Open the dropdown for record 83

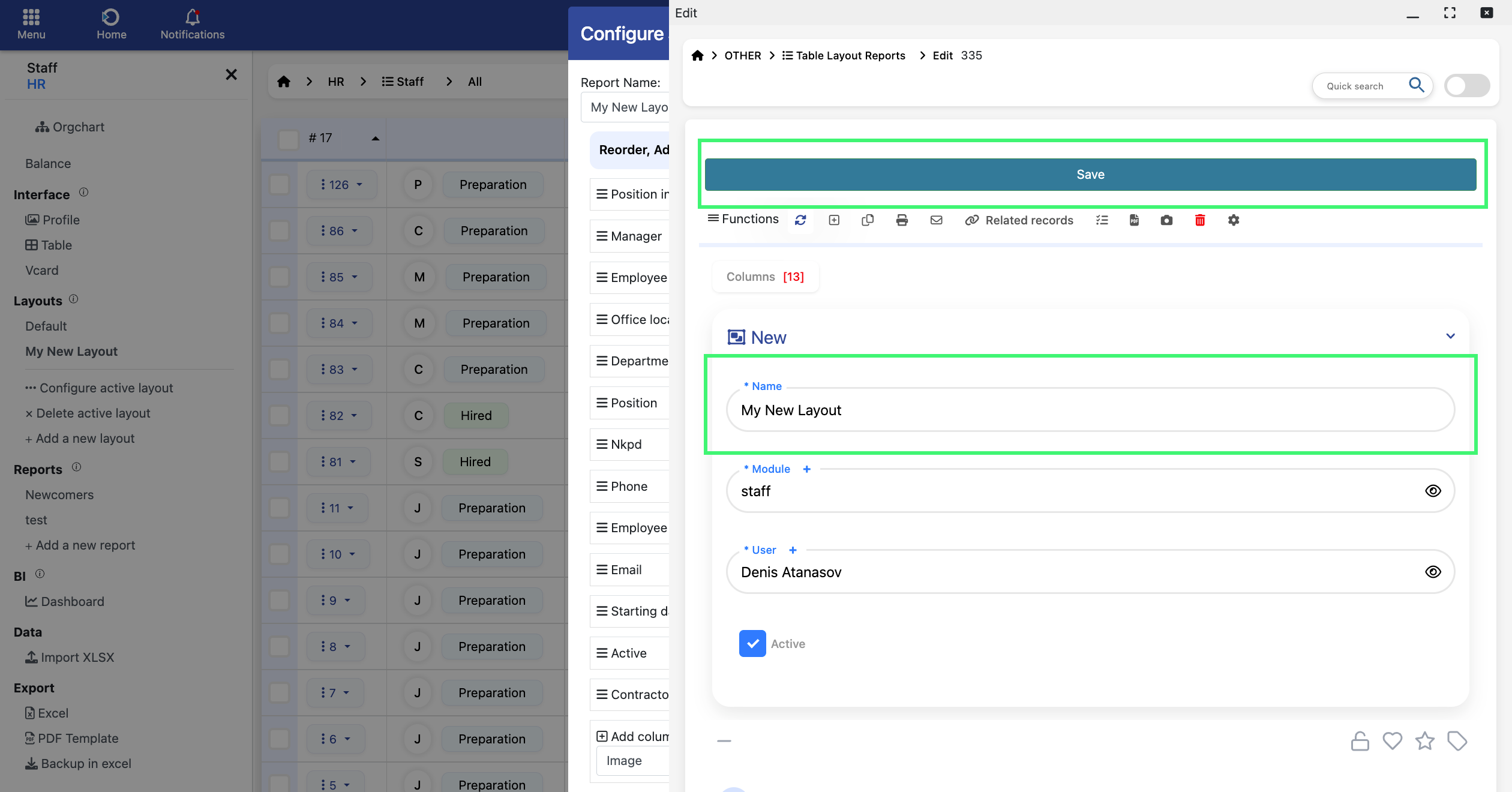[x=339, y=370]
